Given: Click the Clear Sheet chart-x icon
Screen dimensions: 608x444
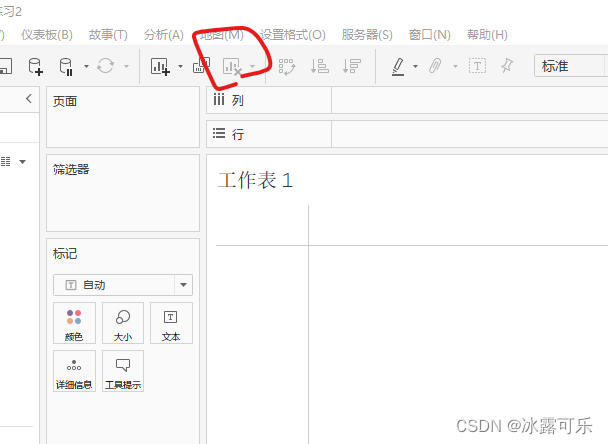Looking at the screenshot, I should point(232,66).
